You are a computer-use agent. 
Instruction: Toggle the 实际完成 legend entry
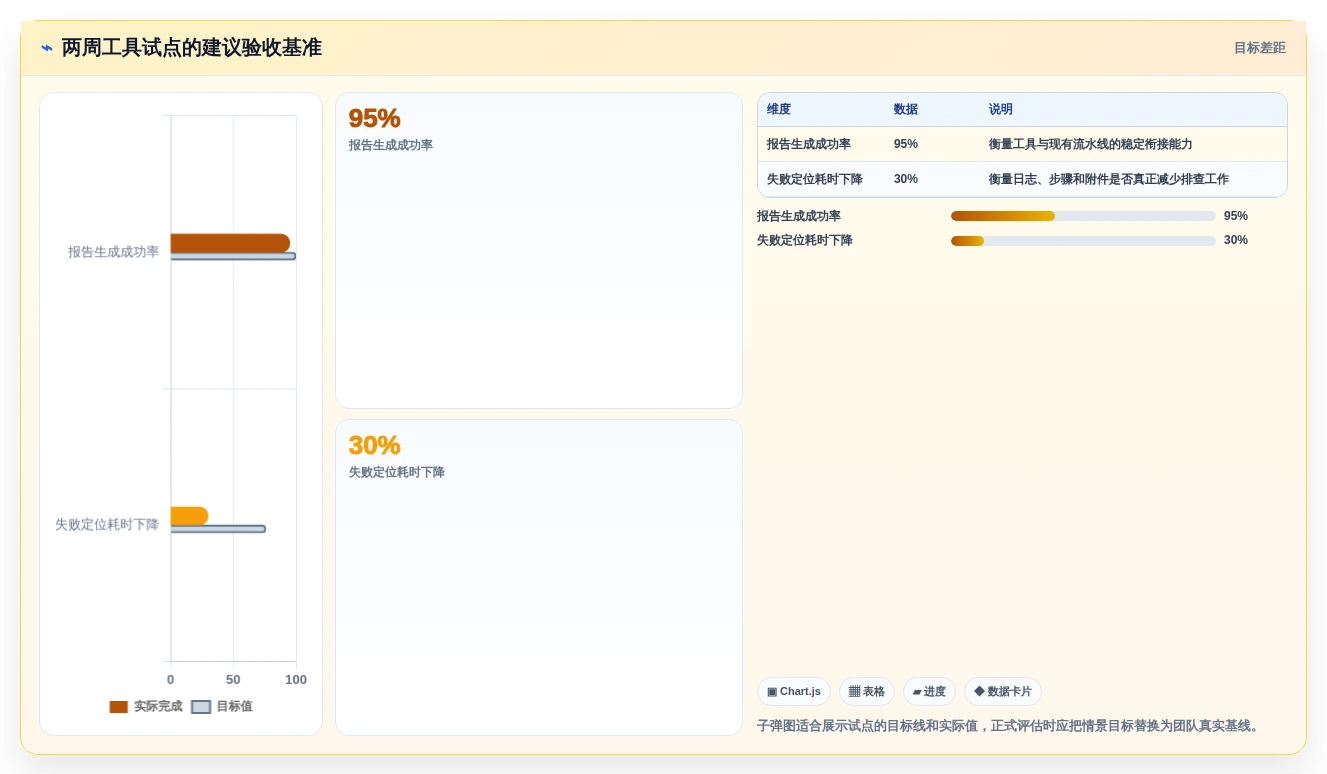[x=146, y=706]
